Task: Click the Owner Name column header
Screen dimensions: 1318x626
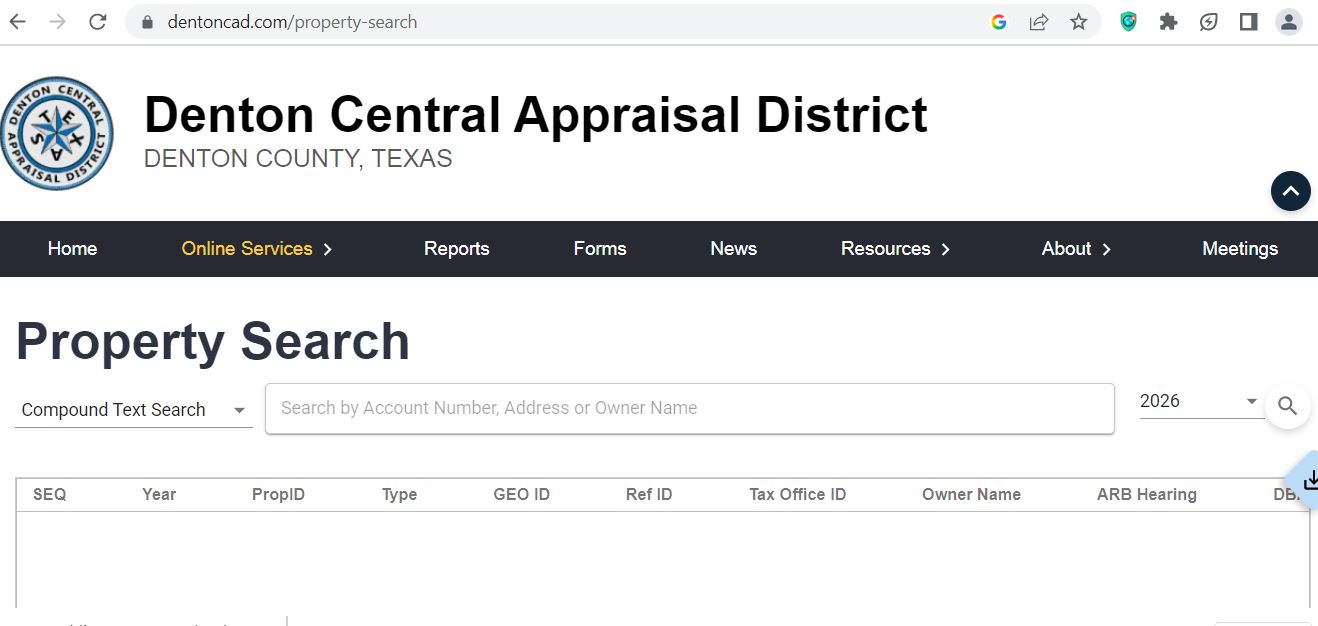Action: pyautogui.click(x=971, y=494)
